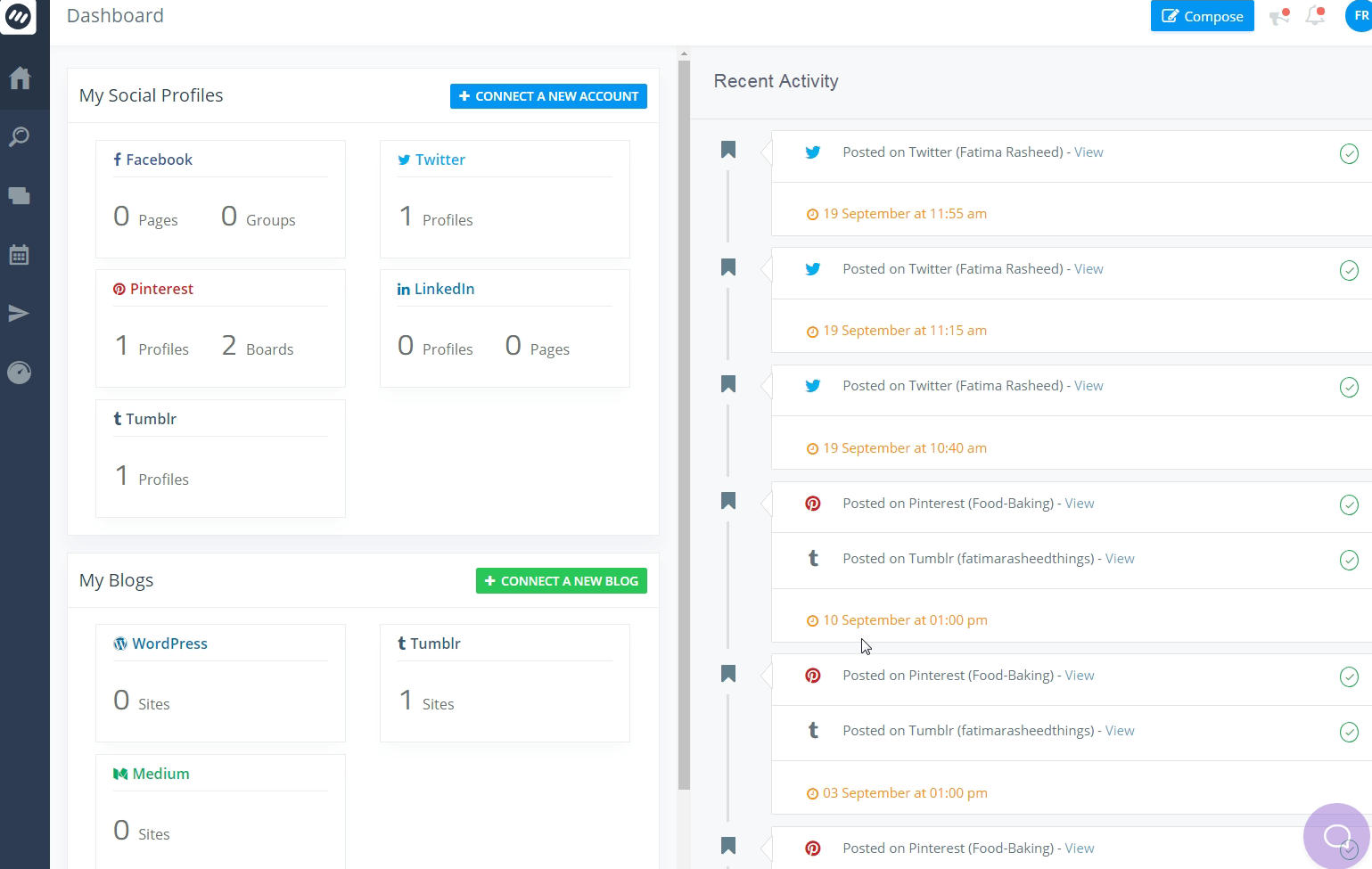Click '2 Boards' count under Pinterest
Screen dimensions: 1372x869
[x=258, y=346]
